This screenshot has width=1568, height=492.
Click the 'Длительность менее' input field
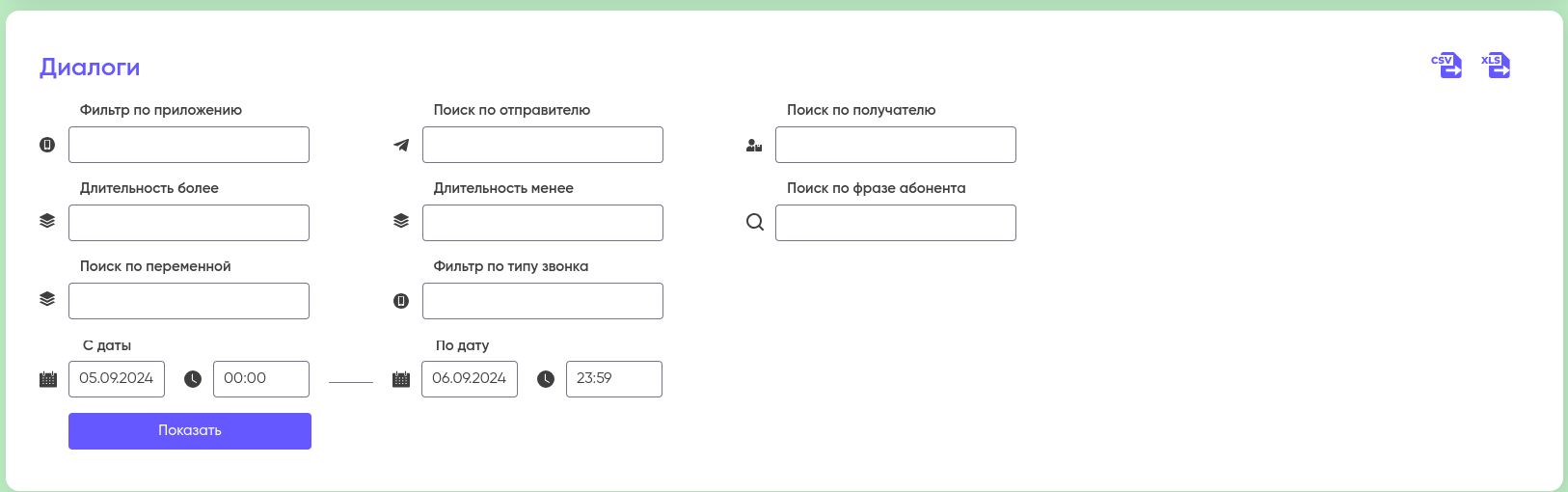542,223
